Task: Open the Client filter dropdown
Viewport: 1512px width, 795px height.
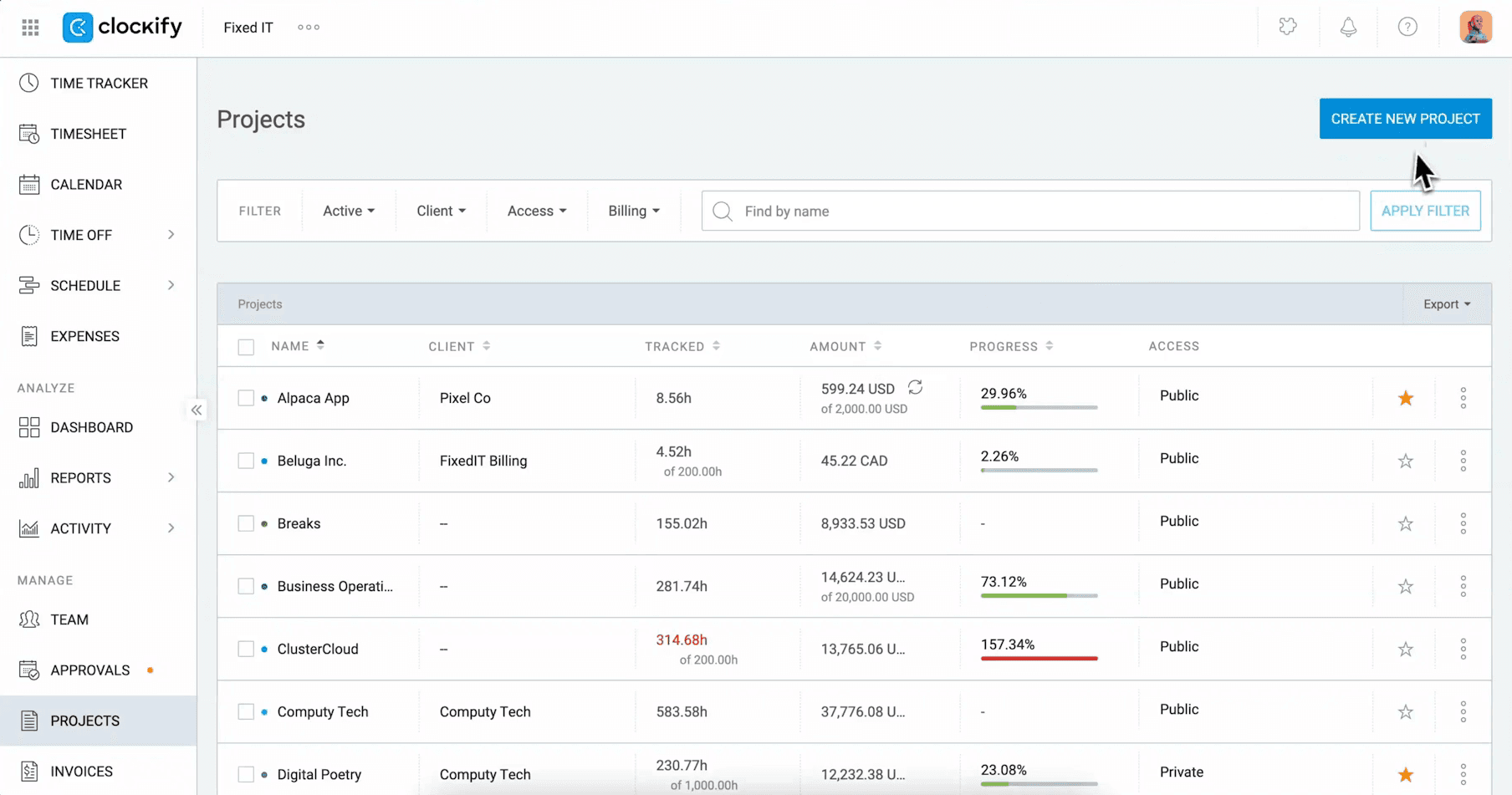Action: click(442, 211)
